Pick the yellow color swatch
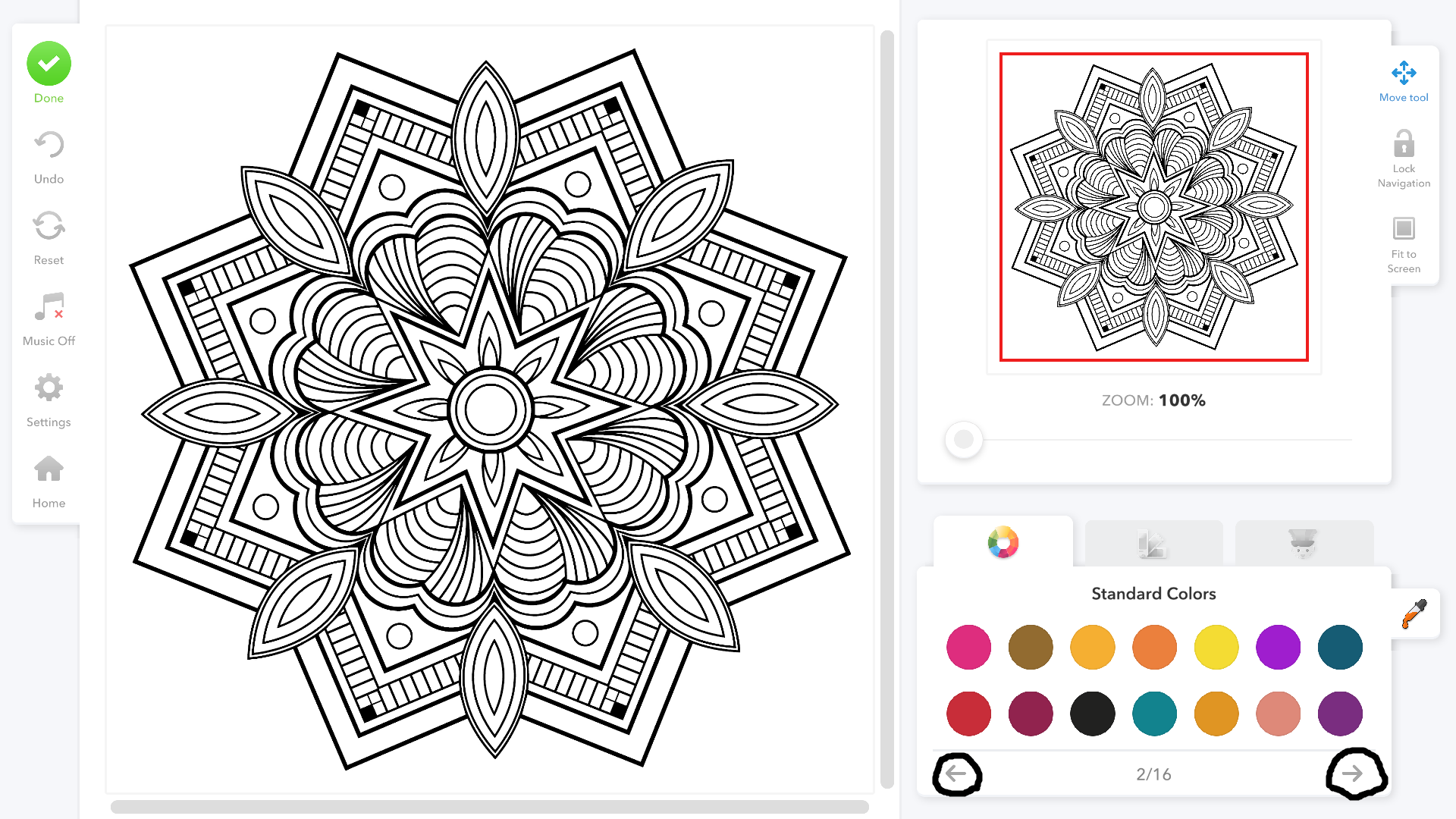1456x819 pixels. pyautogui.click(x=1216, y=648)
